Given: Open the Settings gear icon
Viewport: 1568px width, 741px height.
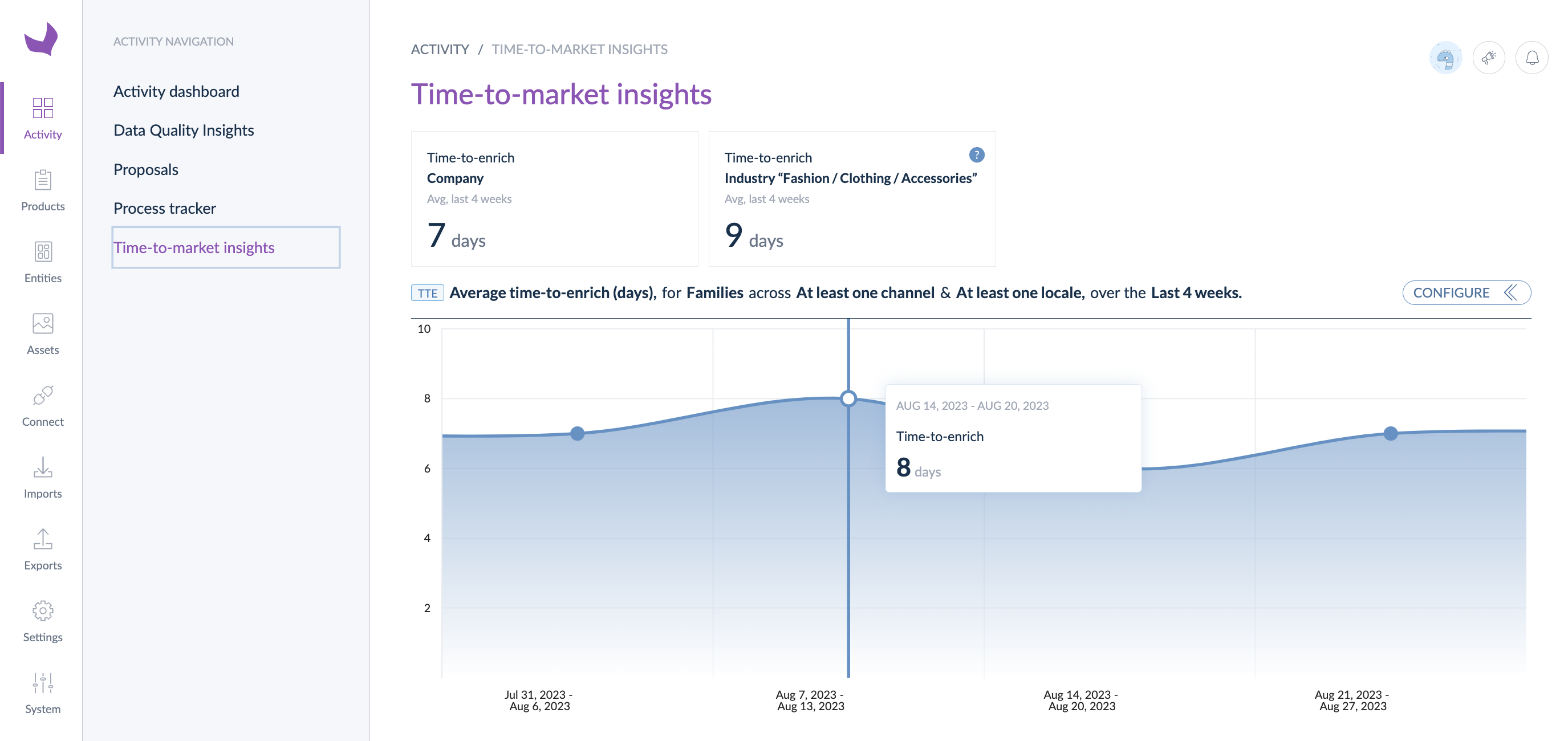Looking at the screenshot, I should pos(43,610).
